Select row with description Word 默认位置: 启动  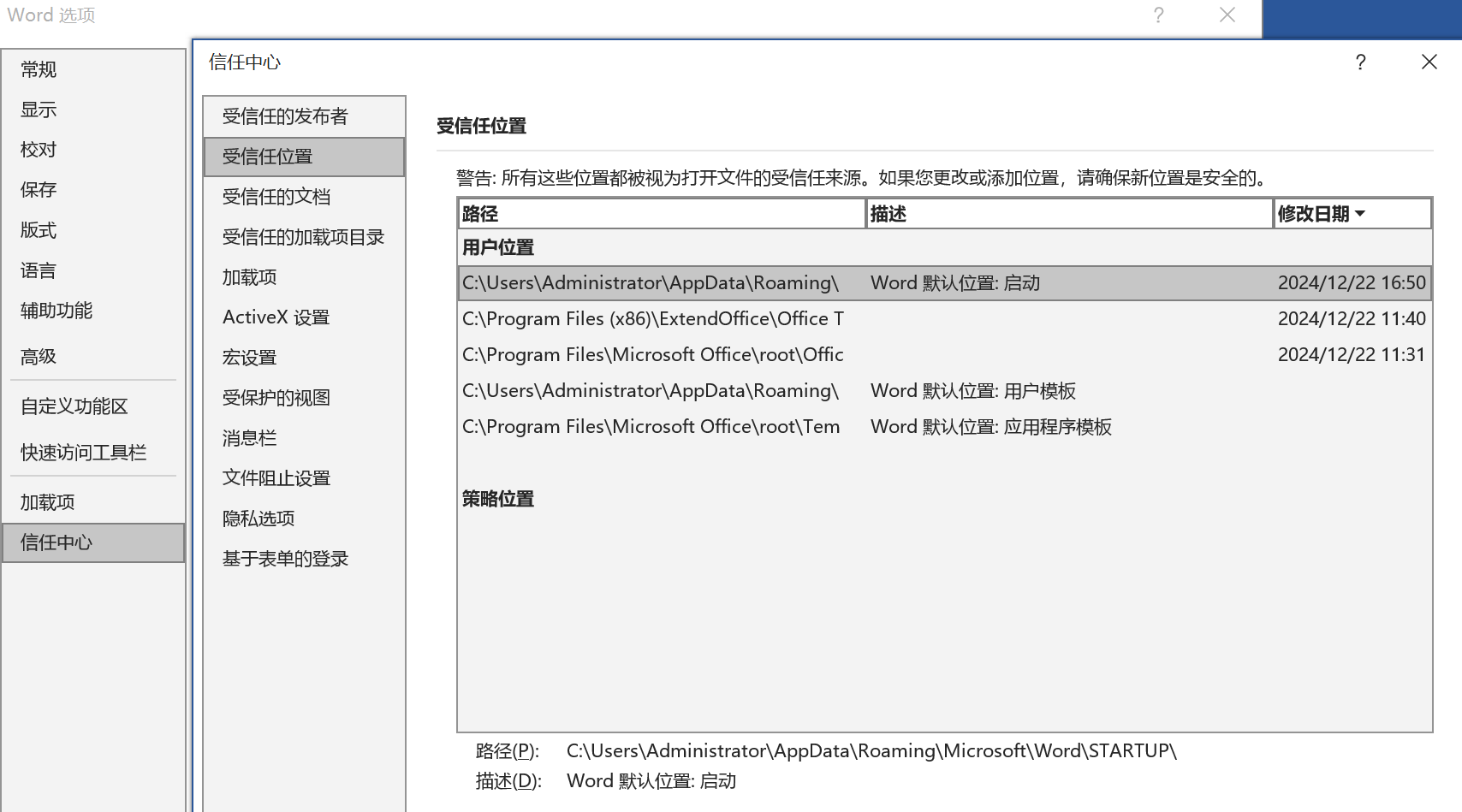pyautogui.click(x=945, y=283)
